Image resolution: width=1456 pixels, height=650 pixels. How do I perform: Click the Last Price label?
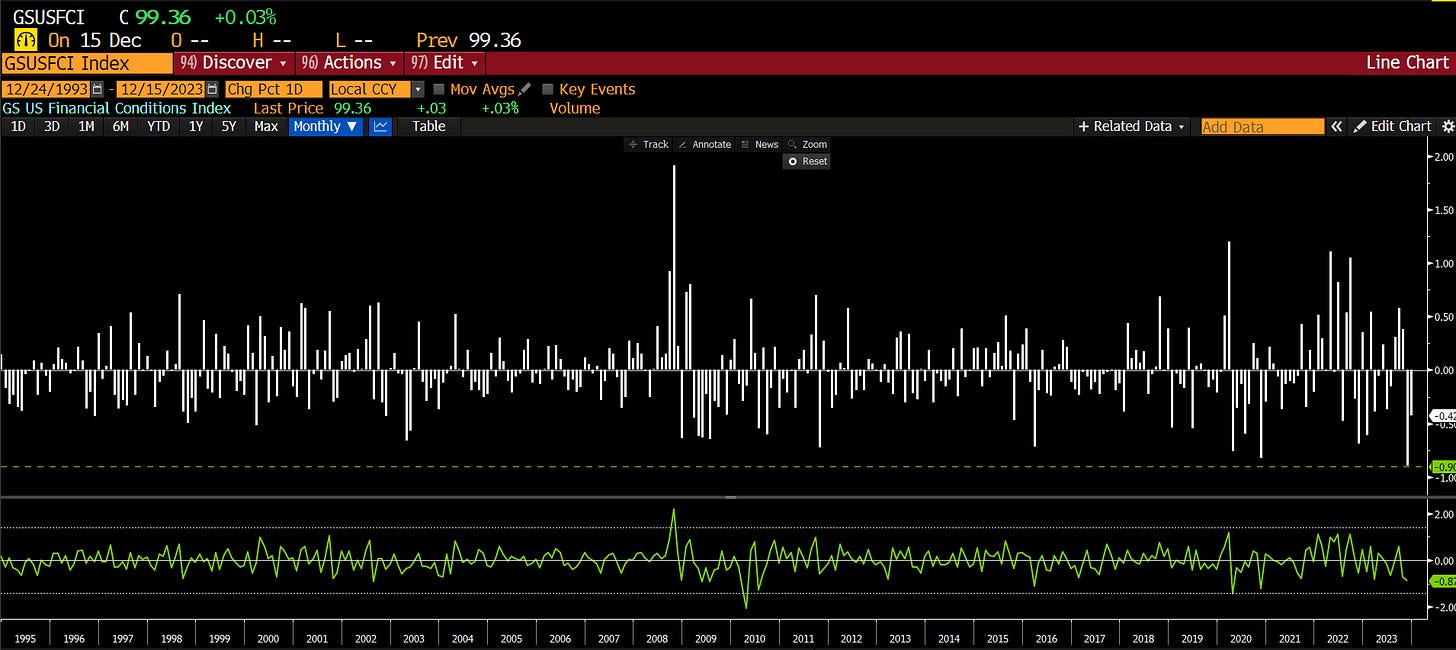point(289,108)
